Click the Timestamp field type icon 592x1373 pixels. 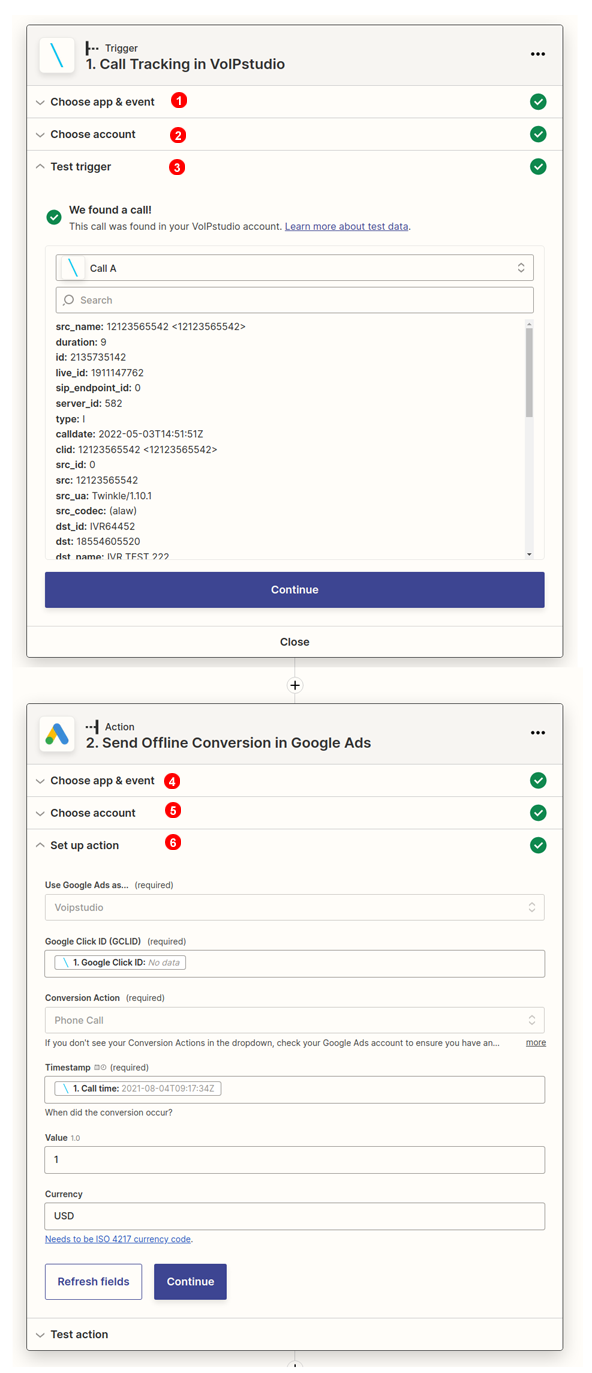click(100, 1067)
